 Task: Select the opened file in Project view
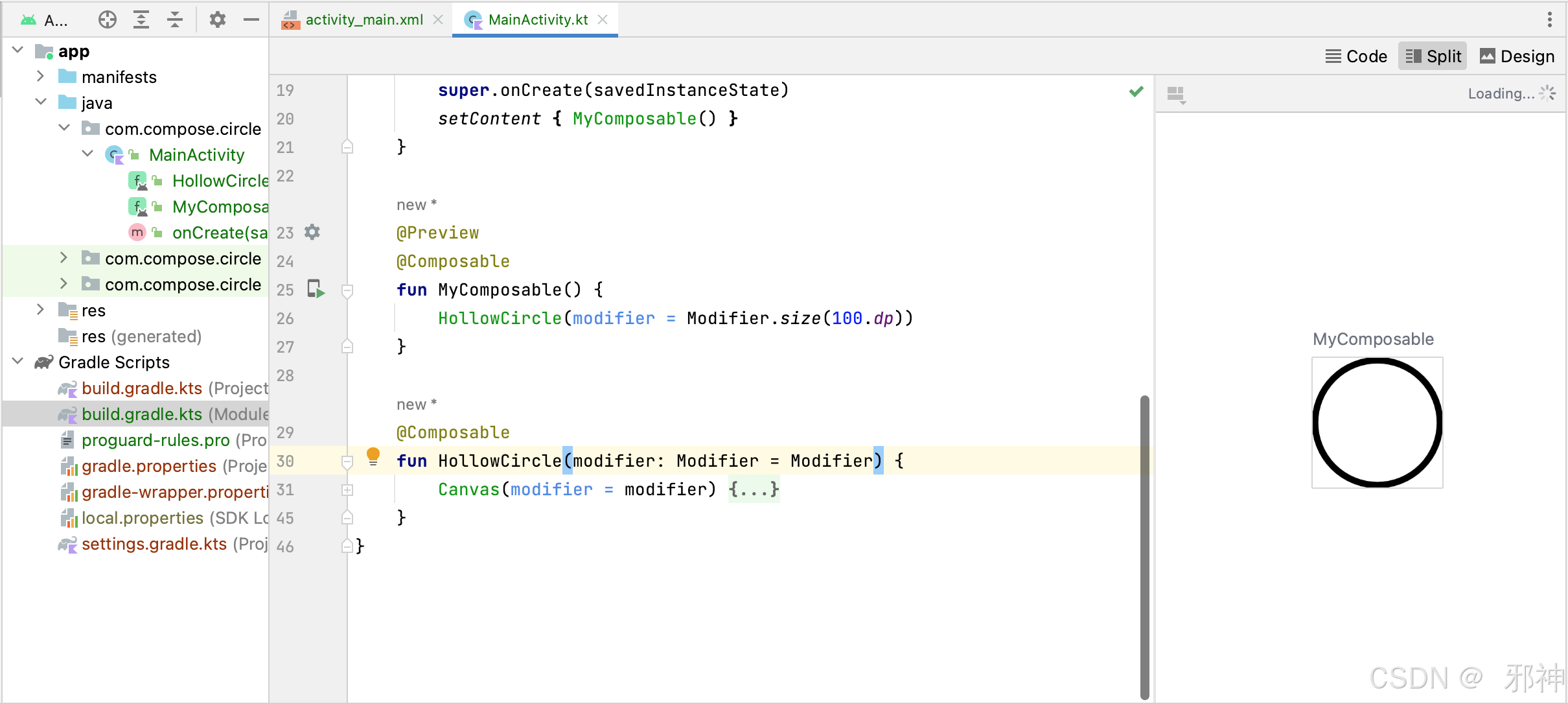coord(107,19)
